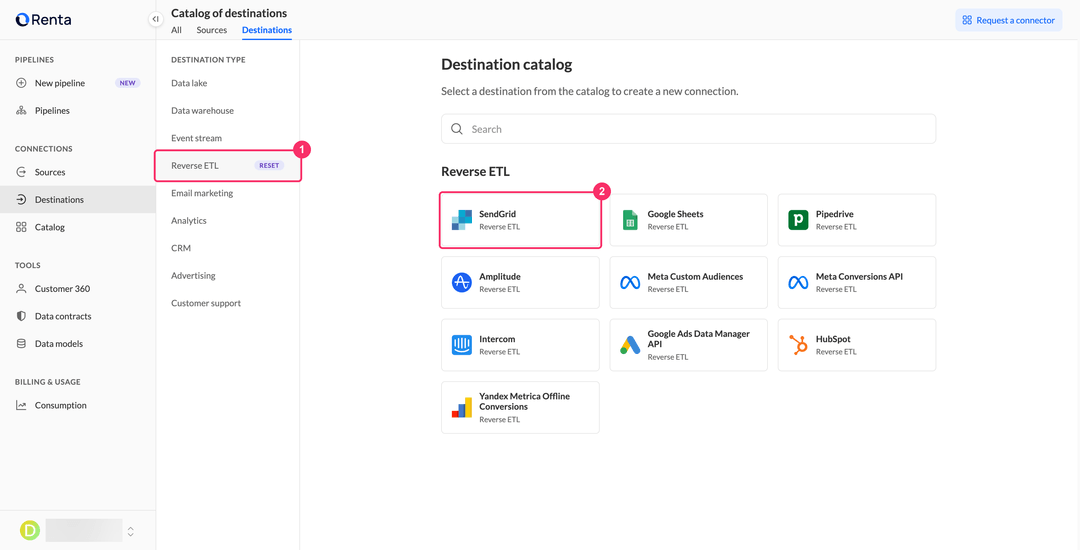1080x550 pixels.
Task: Choose the Intercom card title
Action: (497, 339)
